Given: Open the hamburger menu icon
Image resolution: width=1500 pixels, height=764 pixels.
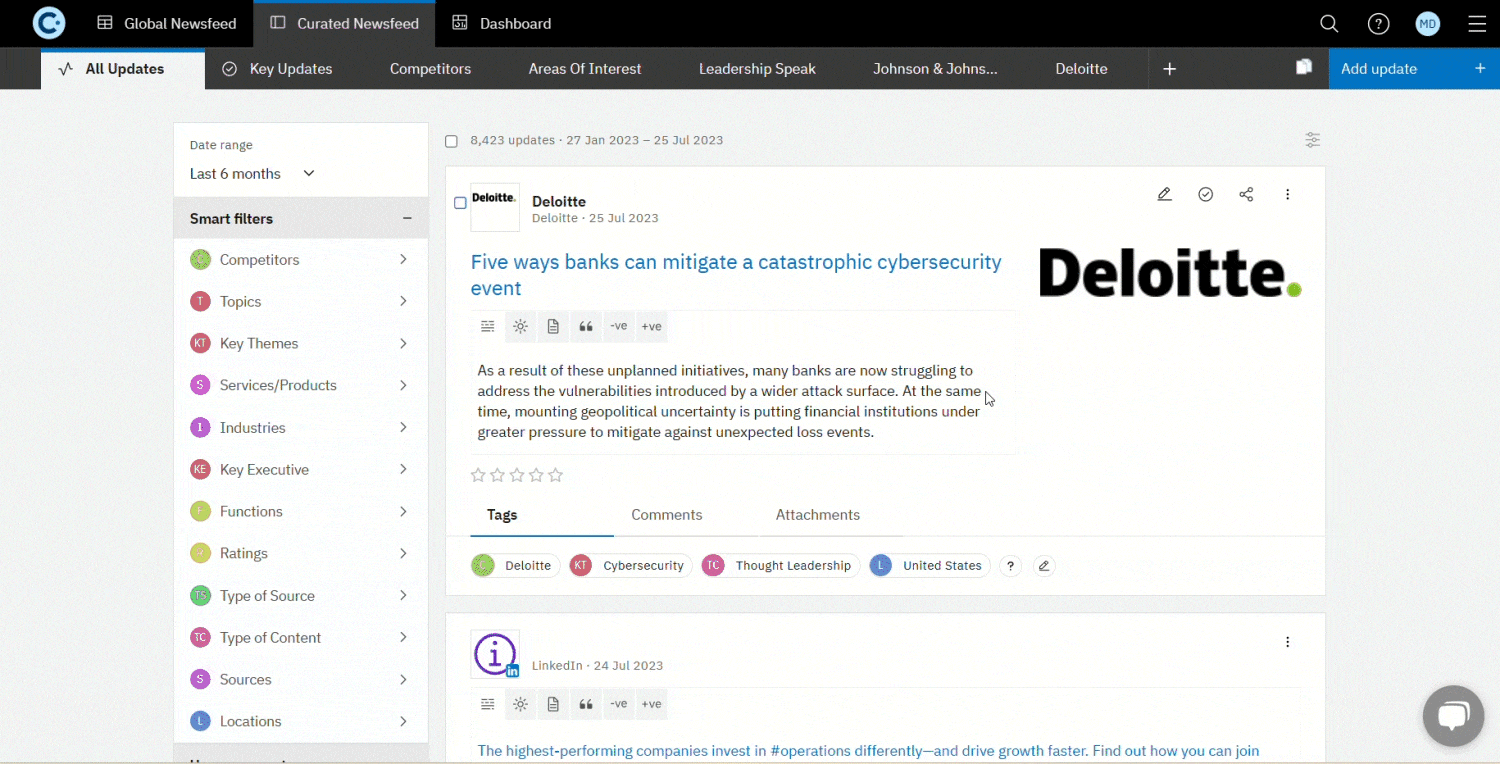Looking at the screenshot, I should [1477, 24].
